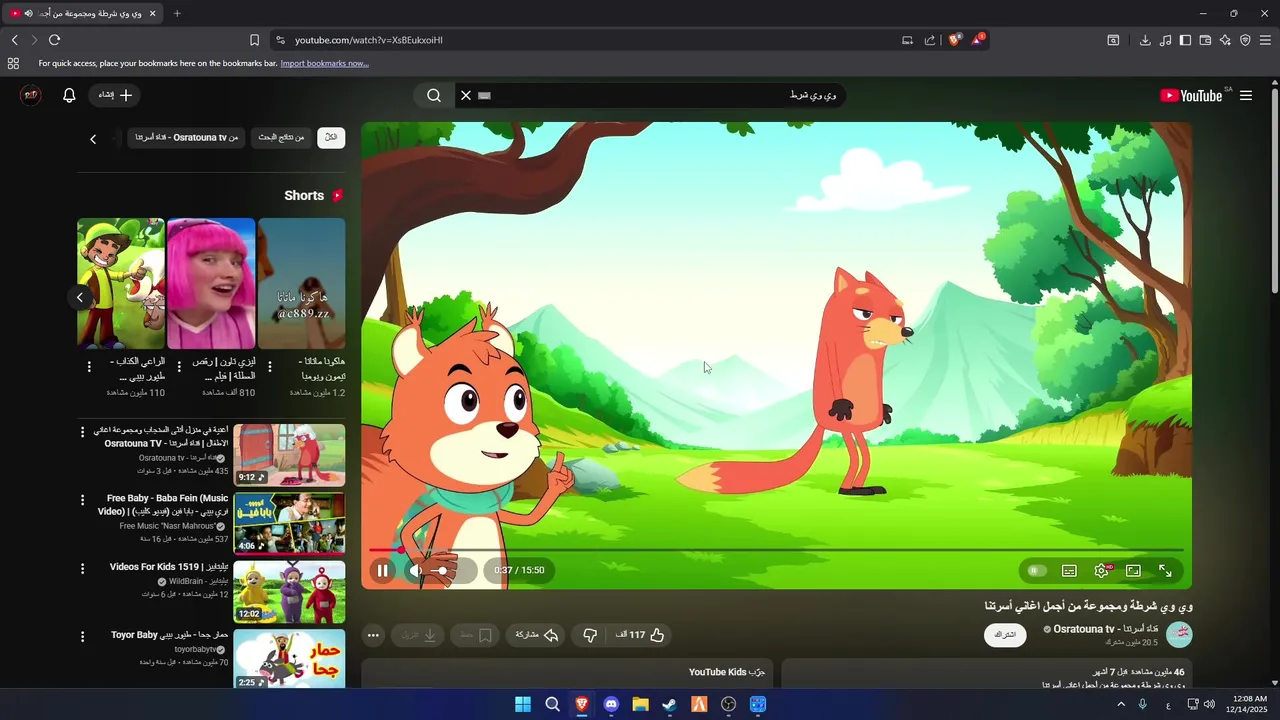Like the video with thumbs up

coord(641,635)
